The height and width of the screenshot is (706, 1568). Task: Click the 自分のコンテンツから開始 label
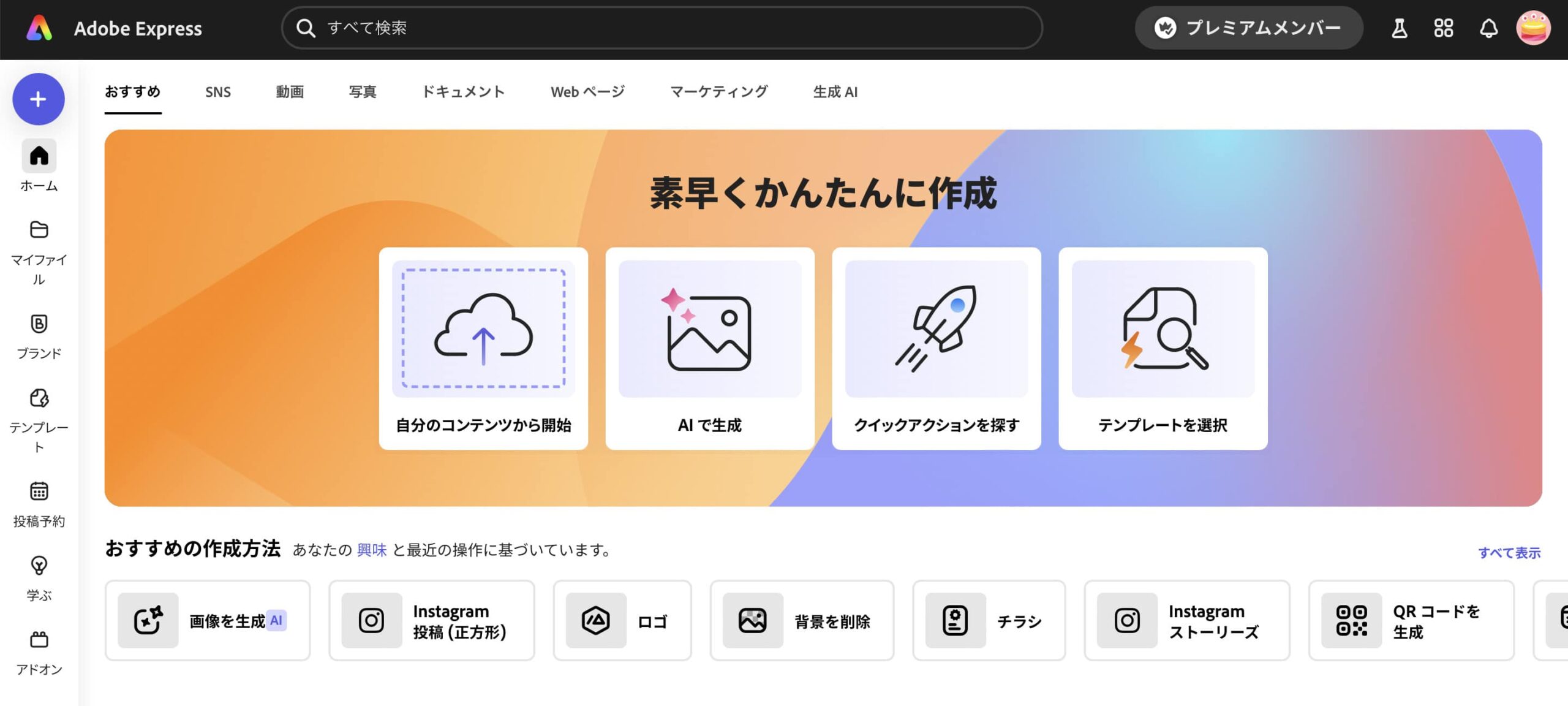483,425
